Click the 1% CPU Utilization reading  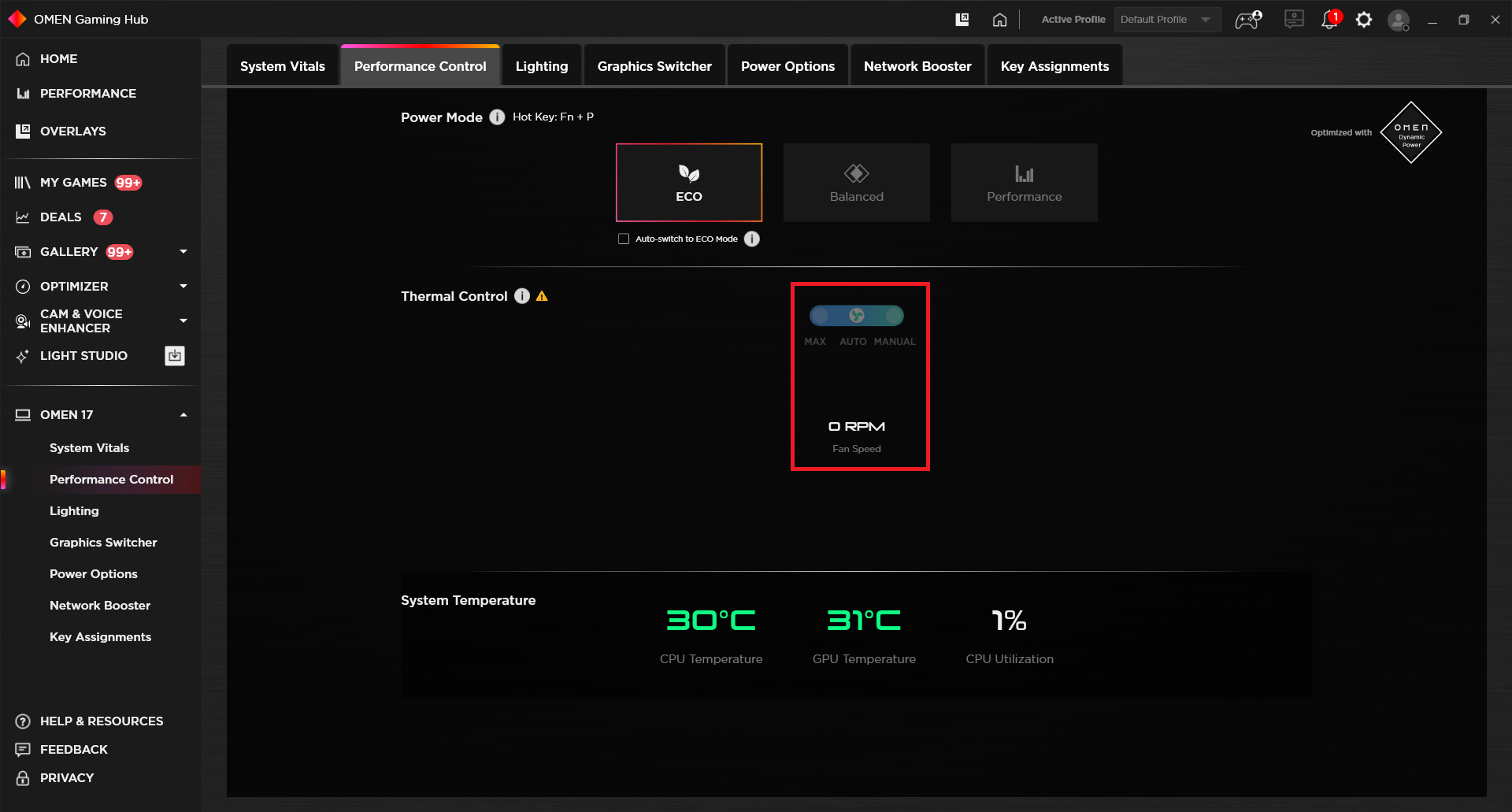tap(1009, 621)
